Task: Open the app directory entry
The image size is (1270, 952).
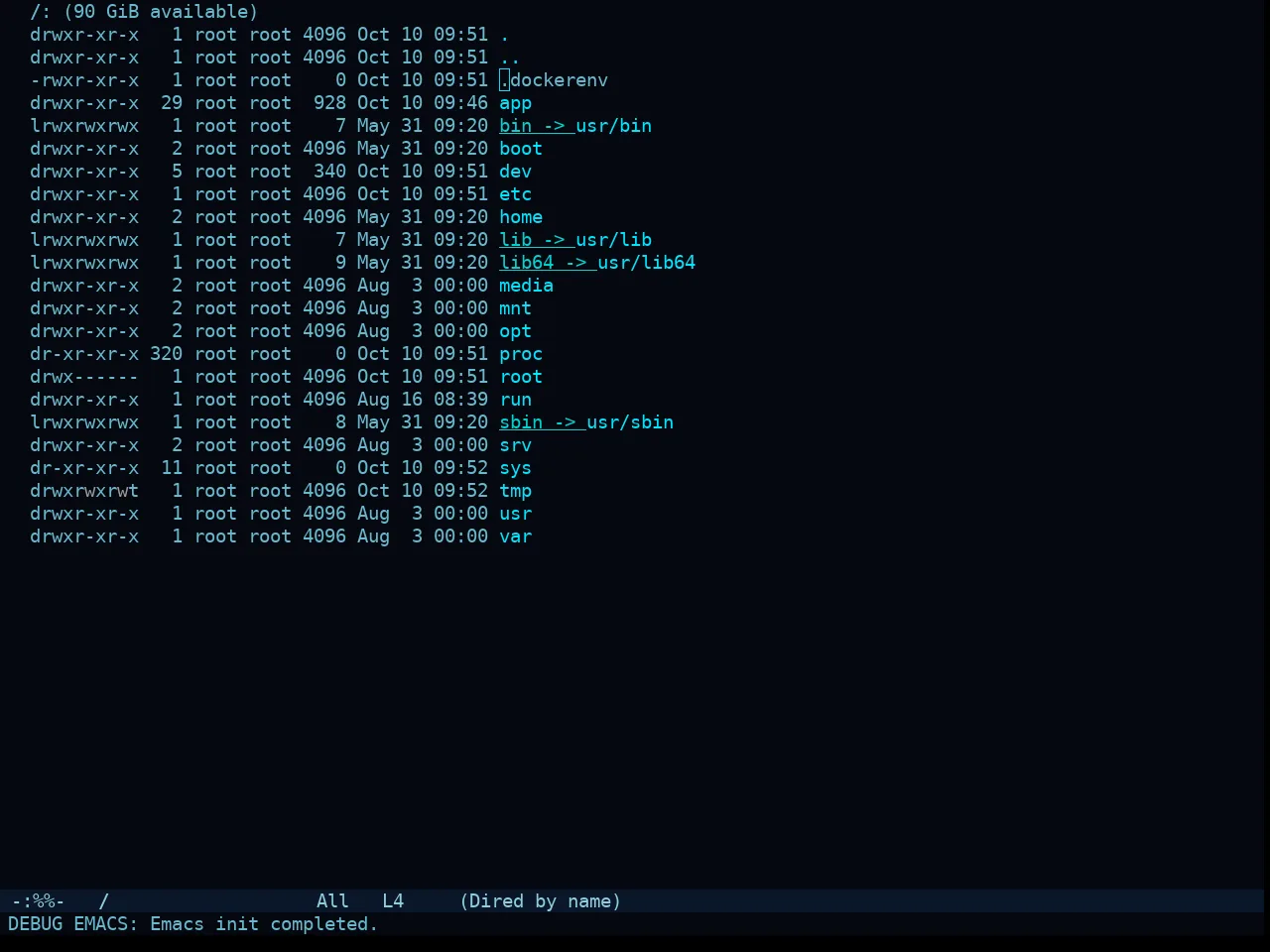Action: coord(515,103)
